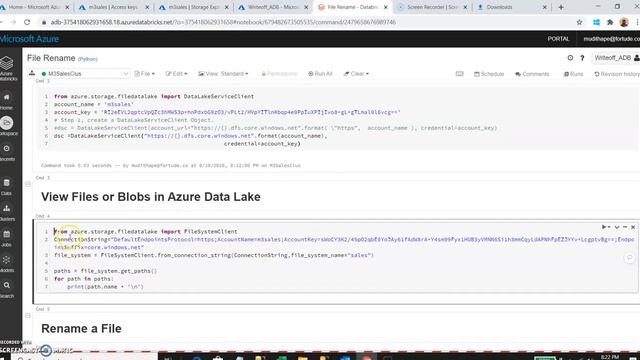Delete the Cmd 4 cell with X
Screen dimensions: 640x360
(x=633, y=227)
